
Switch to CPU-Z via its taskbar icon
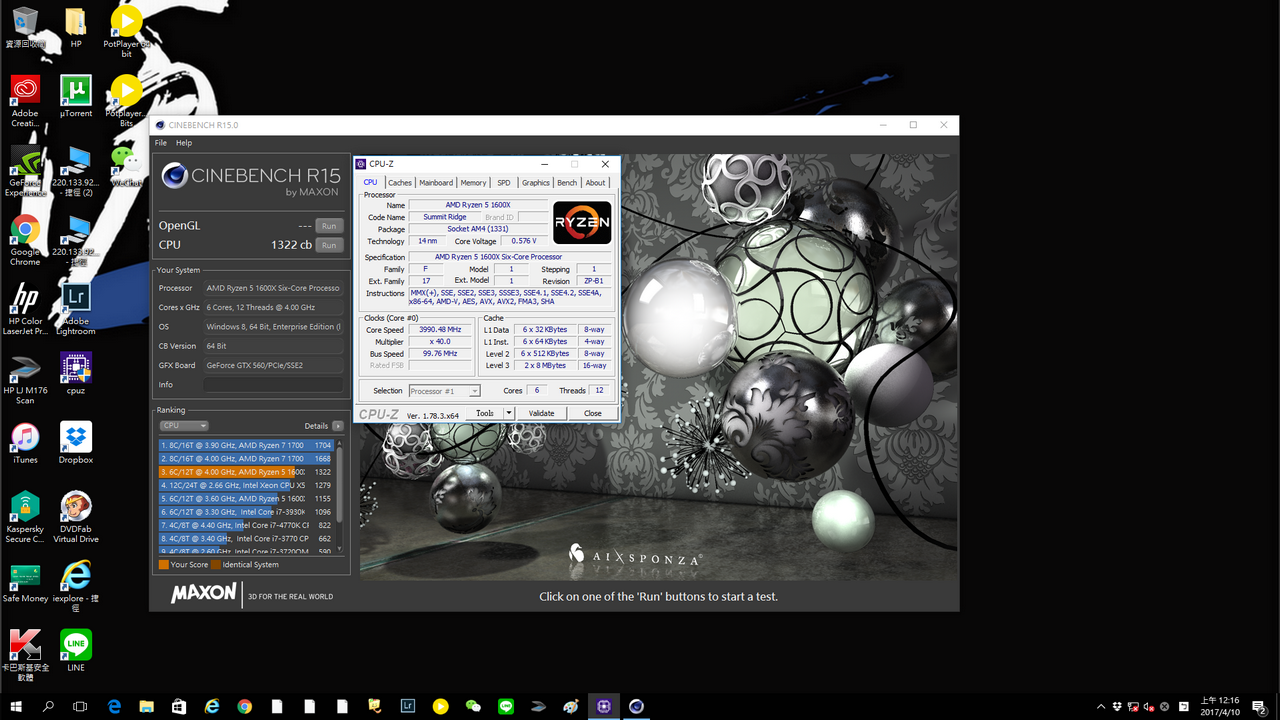[x=603, y=706]
